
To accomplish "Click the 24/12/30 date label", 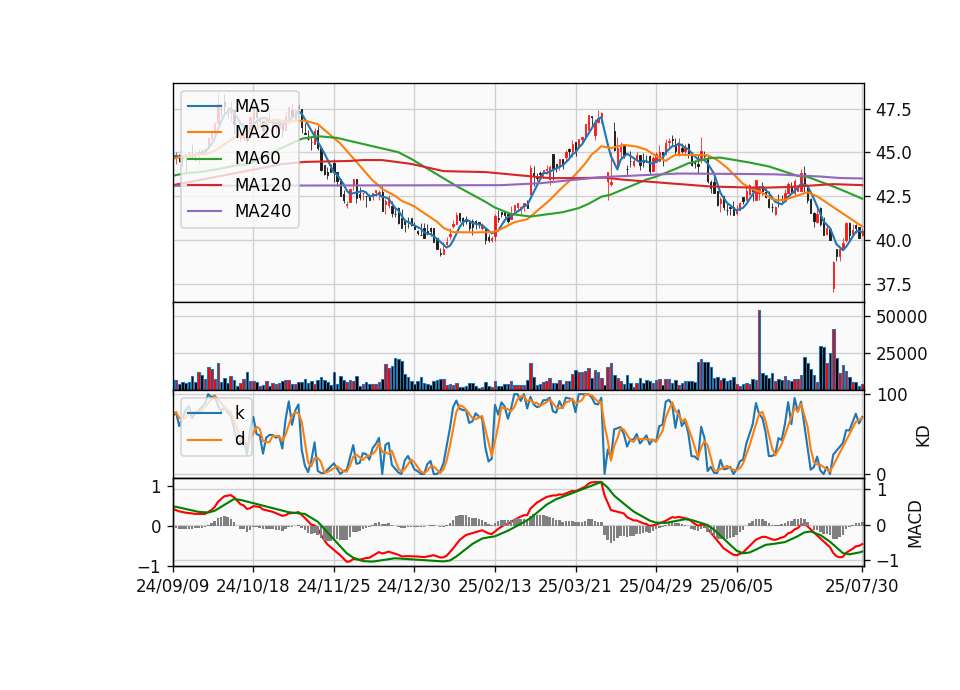I will click(x=414, y=586).
